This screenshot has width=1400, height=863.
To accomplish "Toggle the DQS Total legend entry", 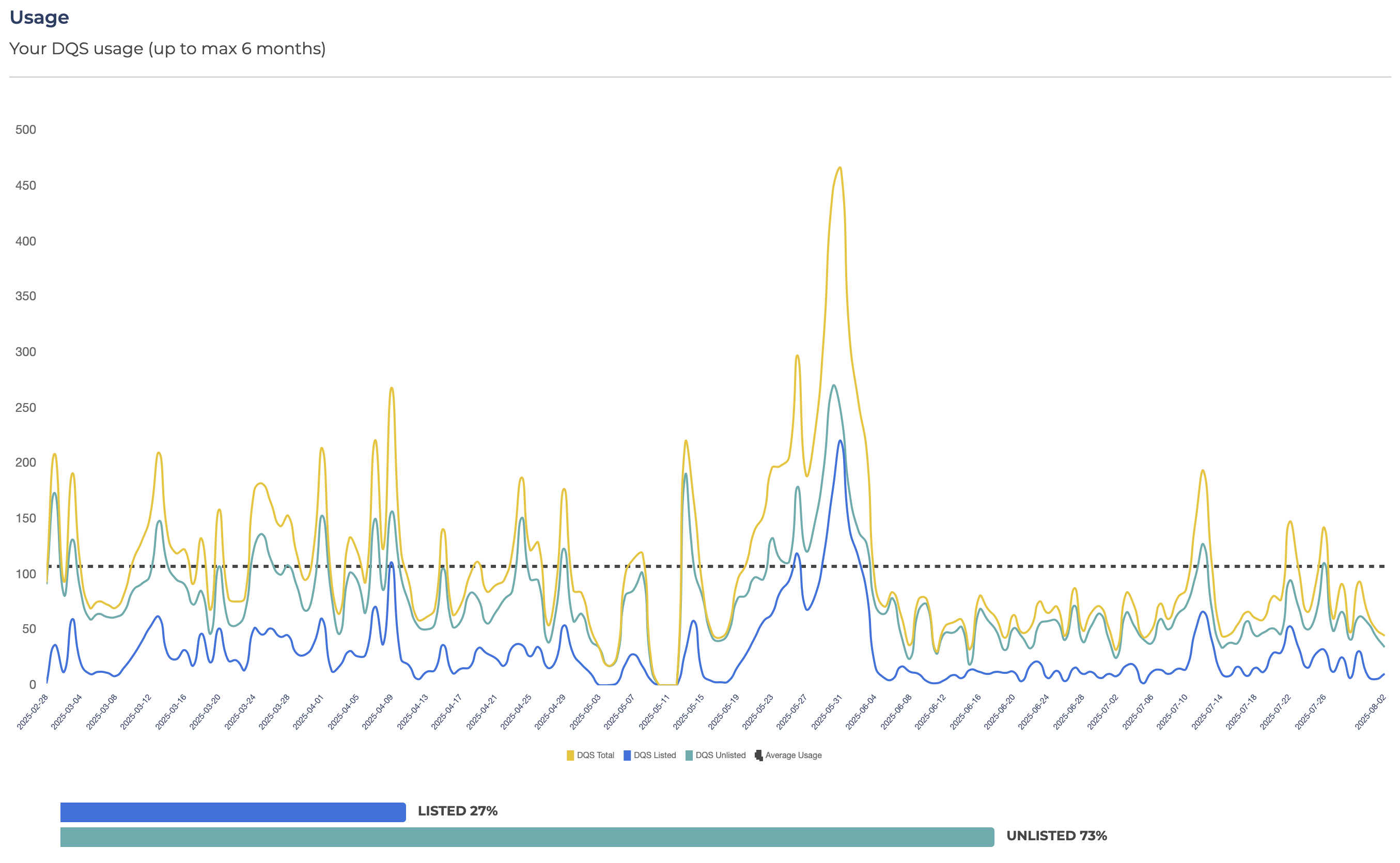I will click(x=590, y=755).
